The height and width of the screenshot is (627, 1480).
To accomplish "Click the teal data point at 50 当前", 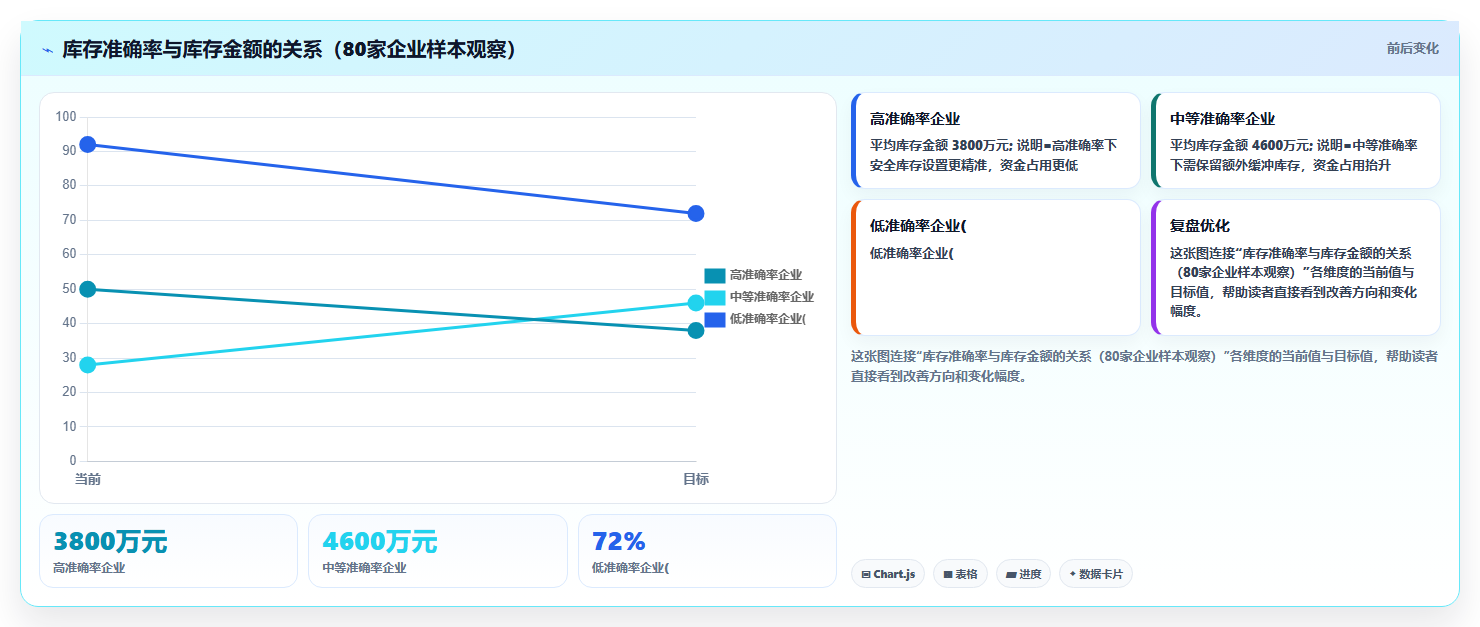I will point(88,290).
